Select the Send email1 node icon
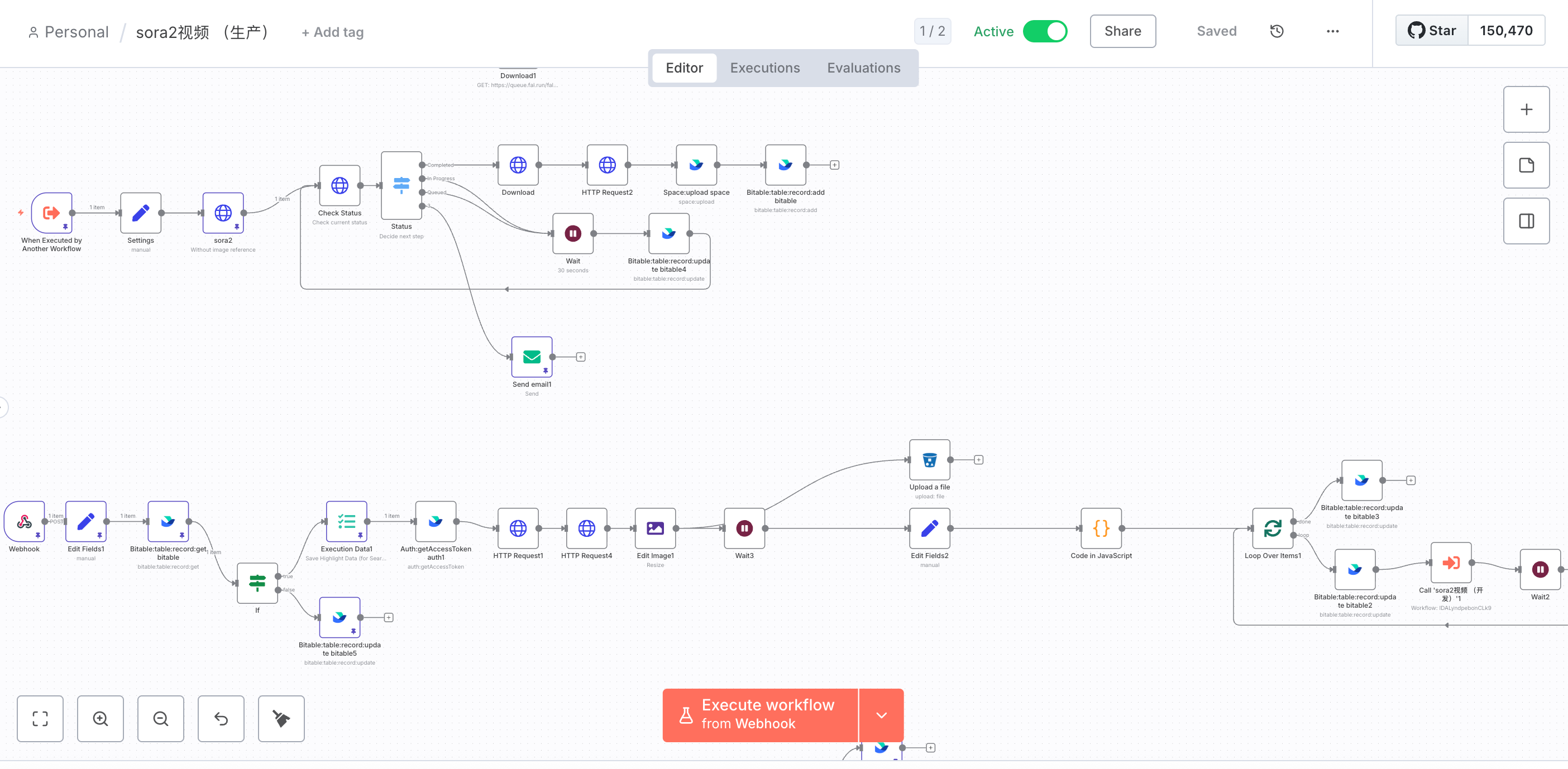Viewport: 1568px width, 769px height. [532, 357]
